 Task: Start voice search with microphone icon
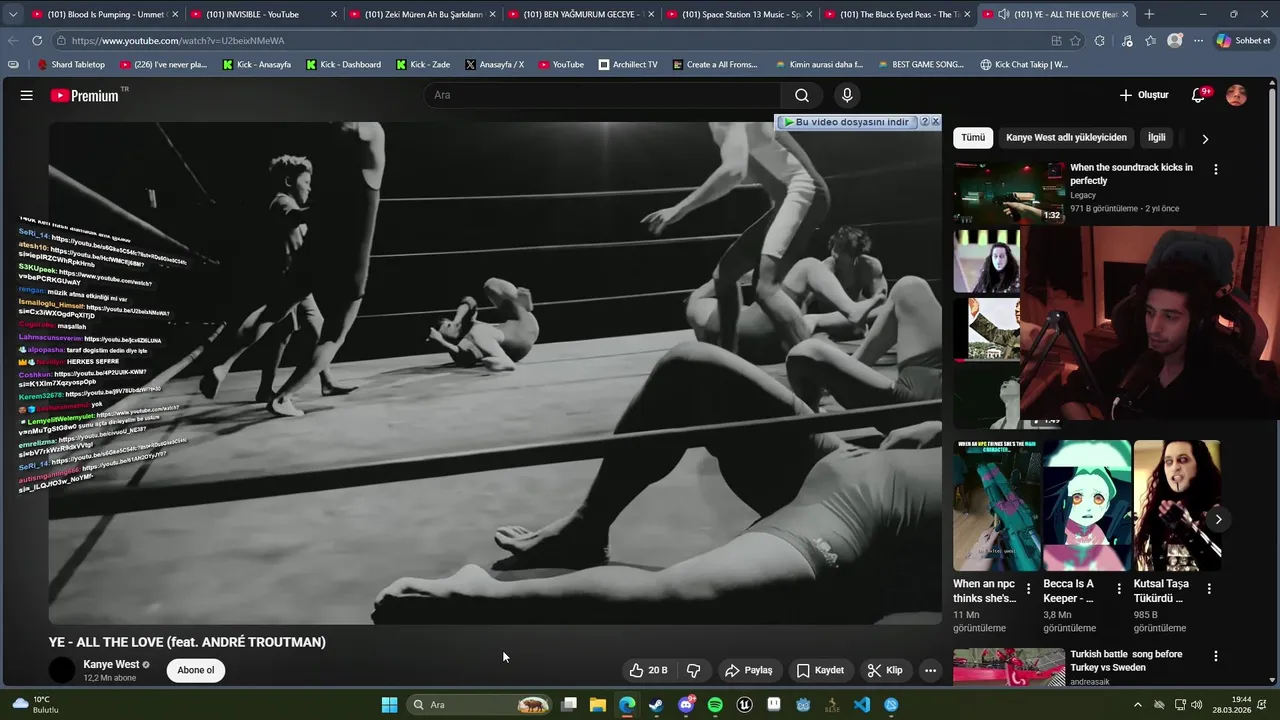point(847,95)
